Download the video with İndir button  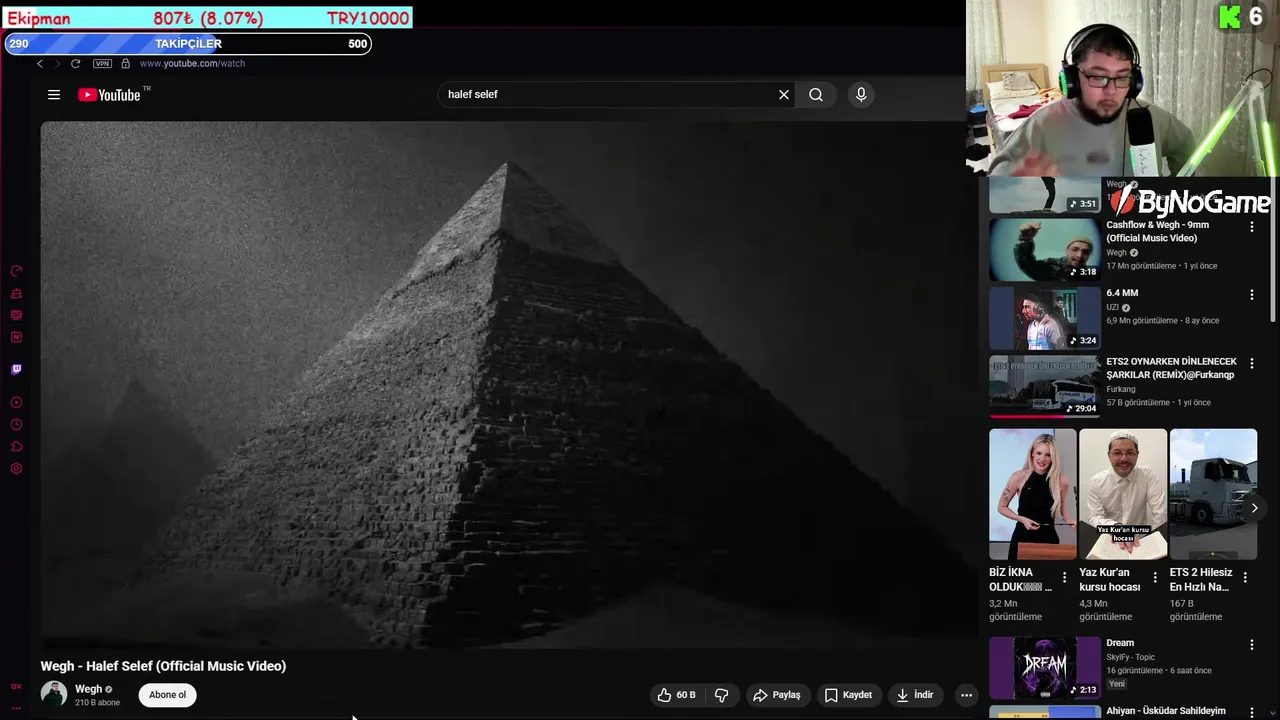pos(914,695)
